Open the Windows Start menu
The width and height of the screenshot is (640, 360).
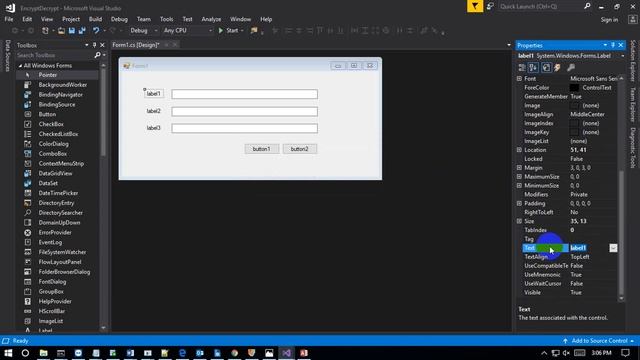pos(8,353)
